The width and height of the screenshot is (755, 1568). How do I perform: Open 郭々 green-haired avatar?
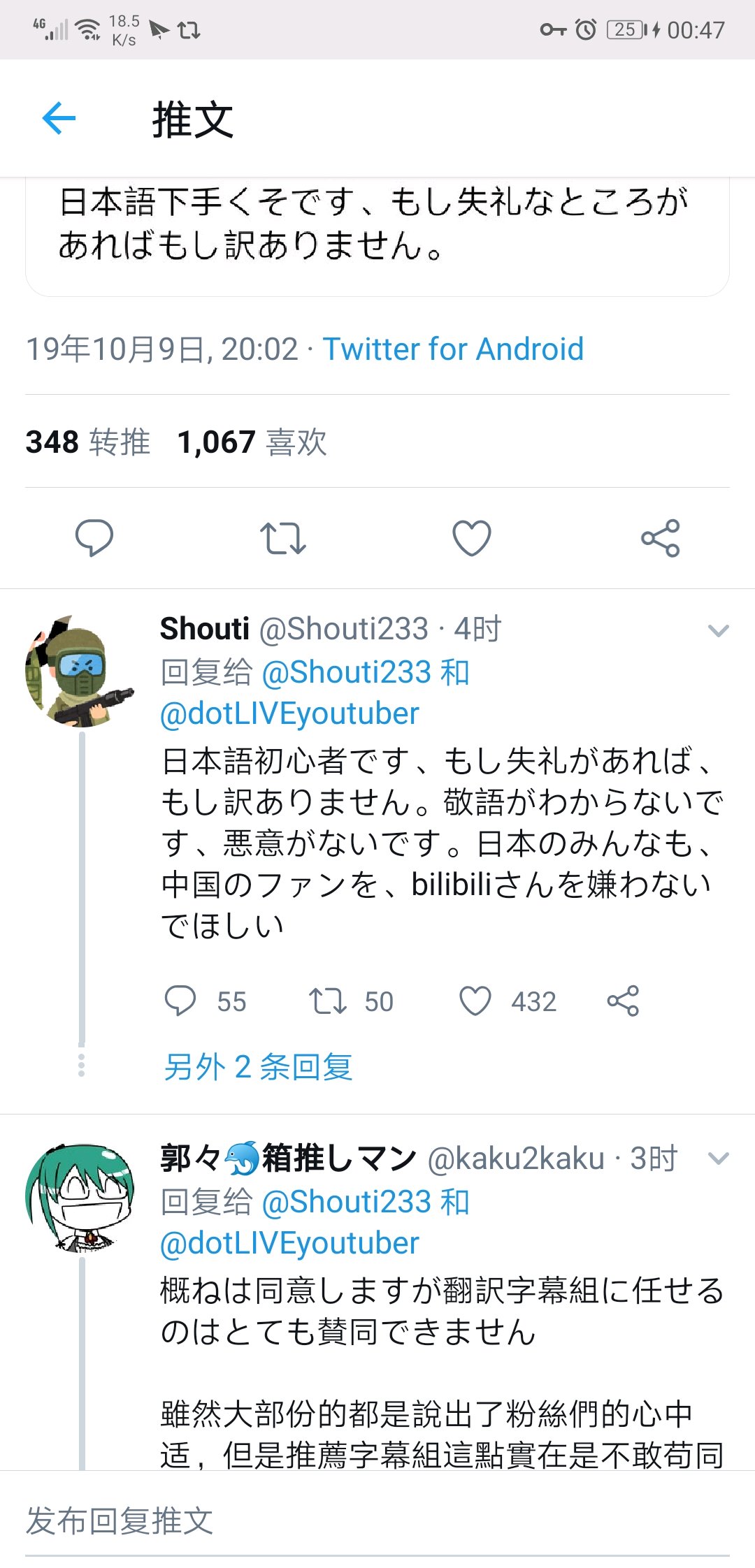coord(79,1198)
